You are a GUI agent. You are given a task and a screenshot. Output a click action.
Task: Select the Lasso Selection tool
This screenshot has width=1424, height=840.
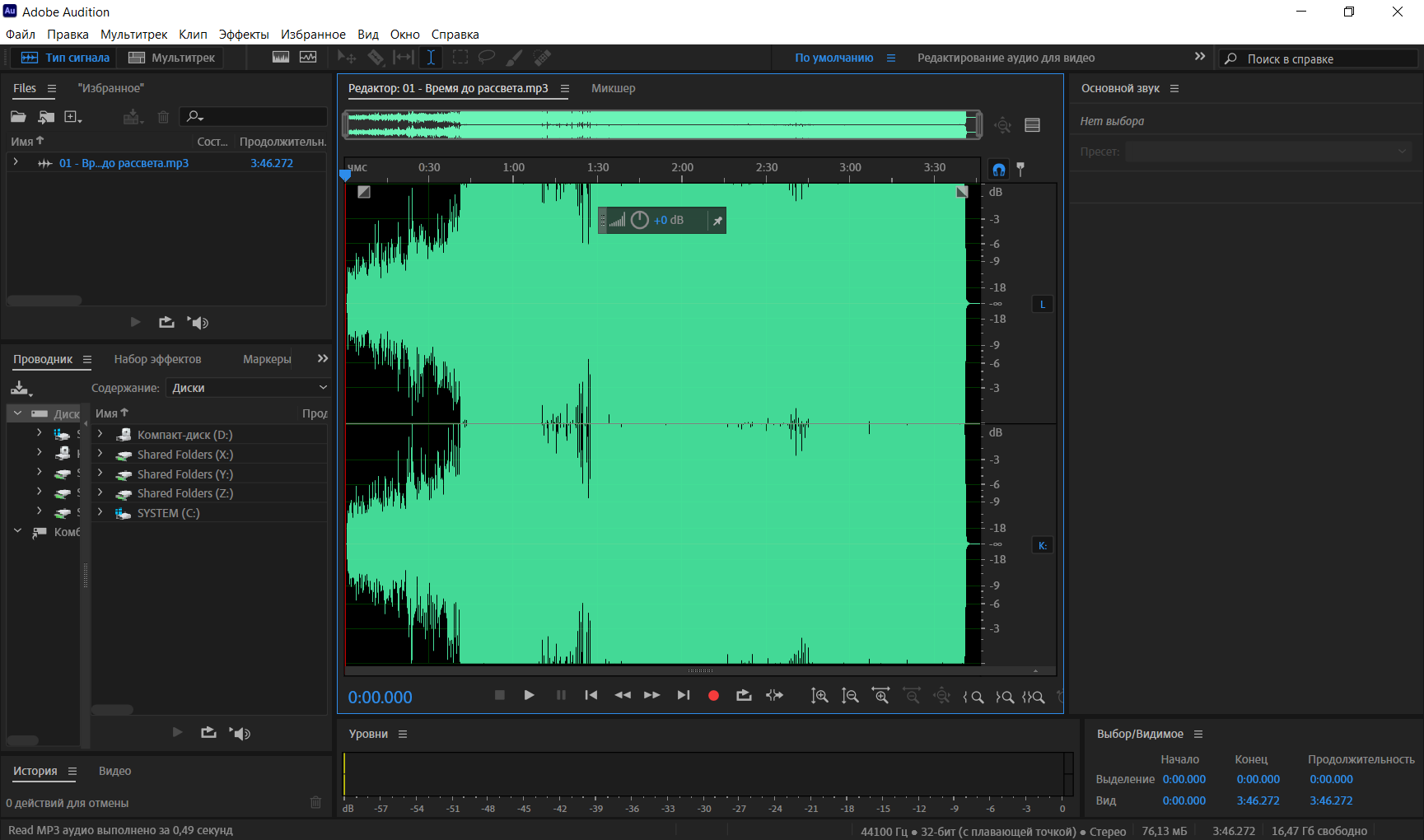(487, 58)
